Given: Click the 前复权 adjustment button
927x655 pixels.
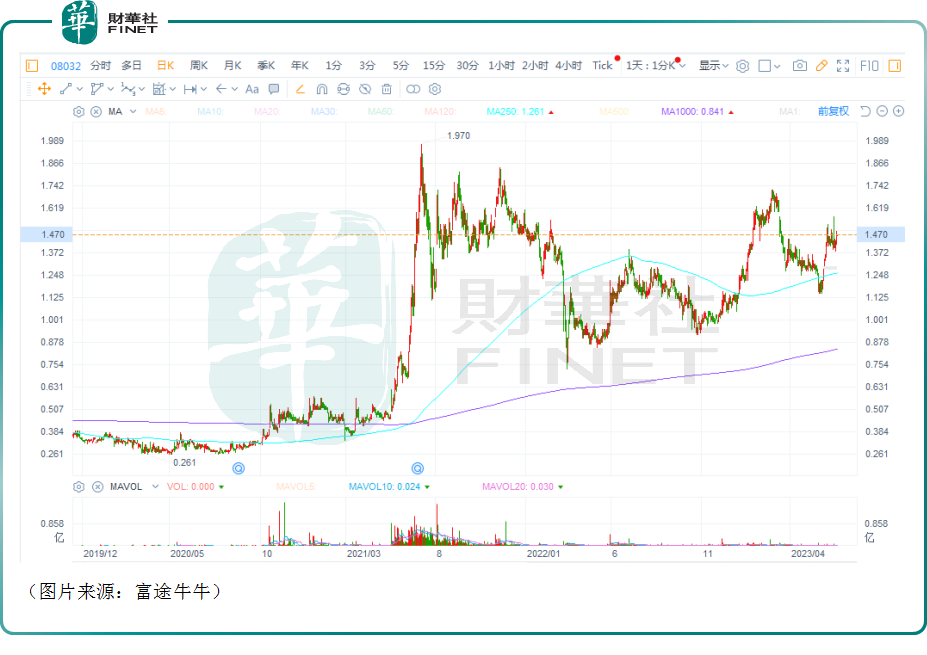Looking at the screenshot, I should coord(832,111).
